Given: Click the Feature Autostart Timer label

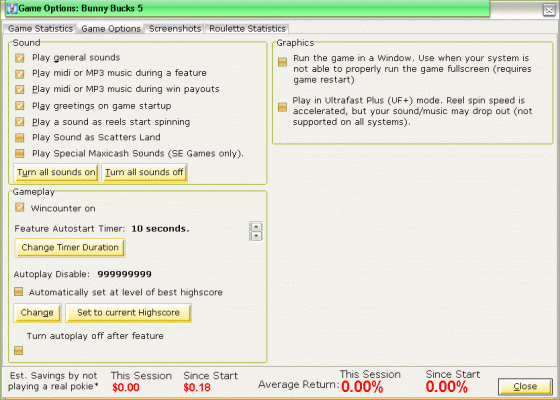Looking at the screenshot, I should [70, 229].
